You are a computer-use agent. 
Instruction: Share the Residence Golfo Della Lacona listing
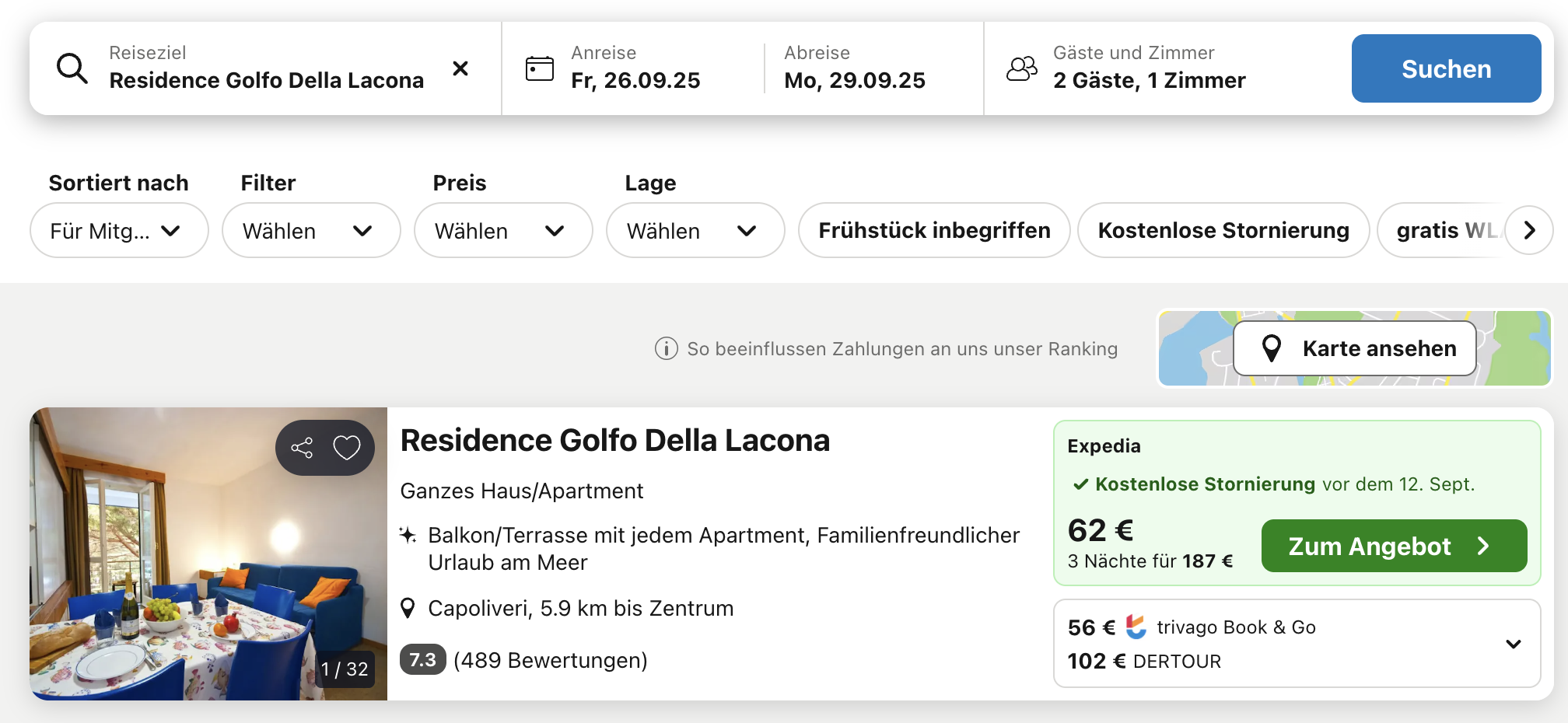(x=302, y=448)
